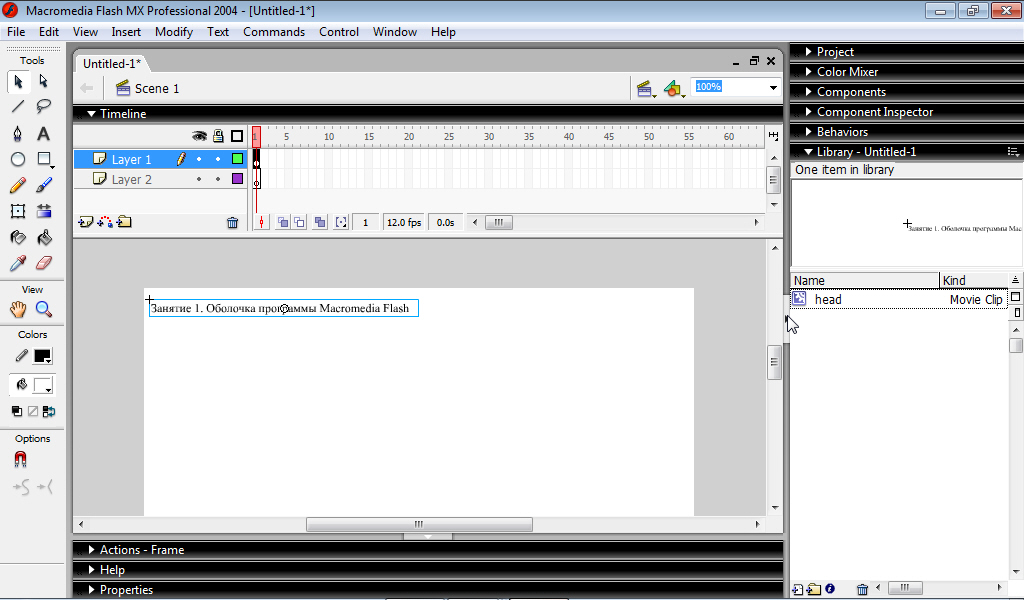Open the Commands menu
The height and width of the screenshot is (600, 1024).
point(274,32)
